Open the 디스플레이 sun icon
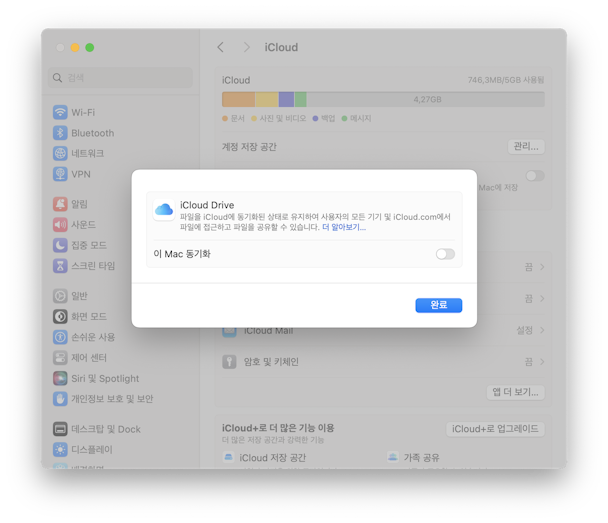Viewport: 608px width, 523px height. click(60, 450)
